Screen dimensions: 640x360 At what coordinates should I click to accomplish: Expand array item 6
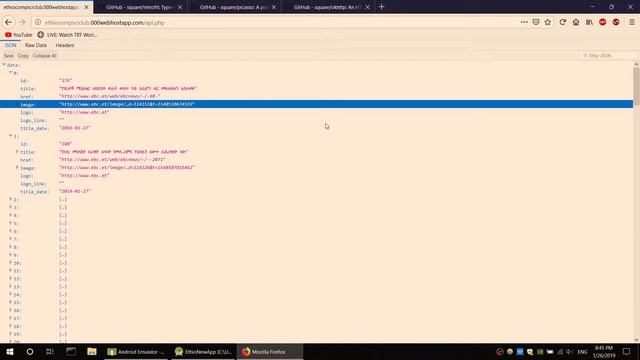[11, 231]
